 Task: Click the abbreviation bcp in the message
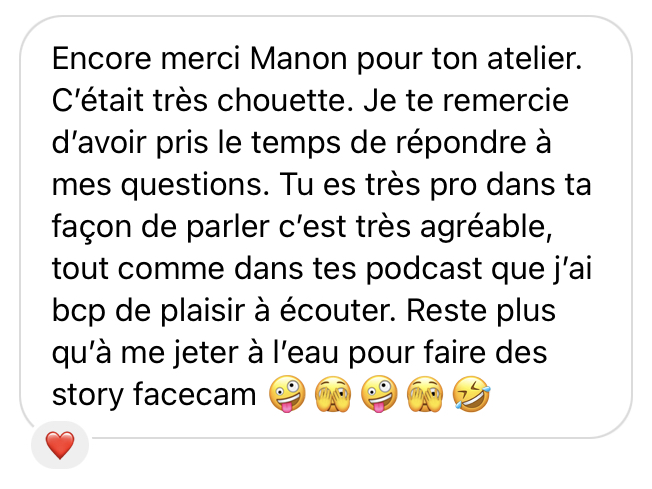point(79,311)
